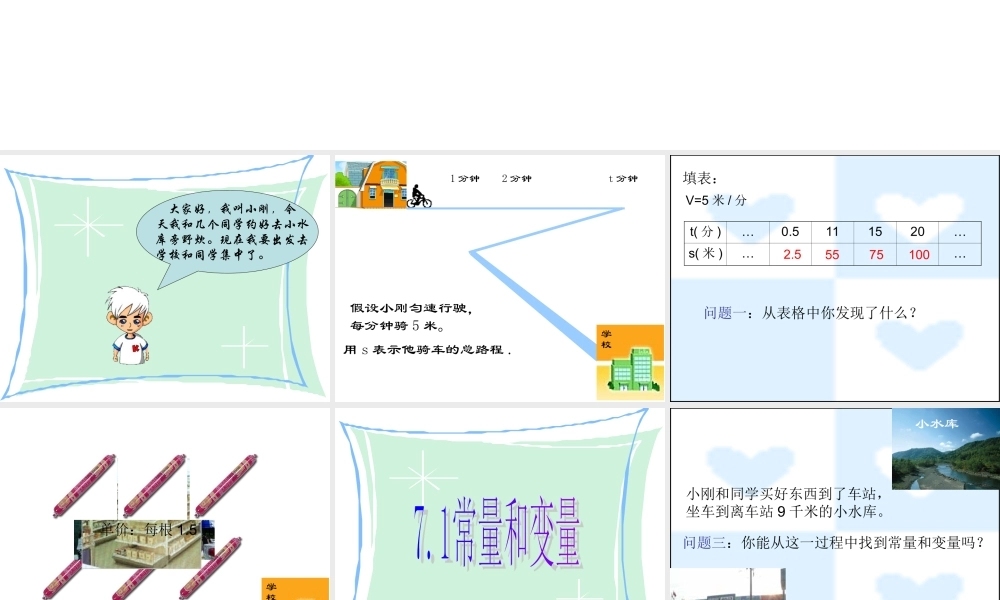Open the slide with Xiaogang's speech bubble
1000x600 pixels.
[165, 278]
